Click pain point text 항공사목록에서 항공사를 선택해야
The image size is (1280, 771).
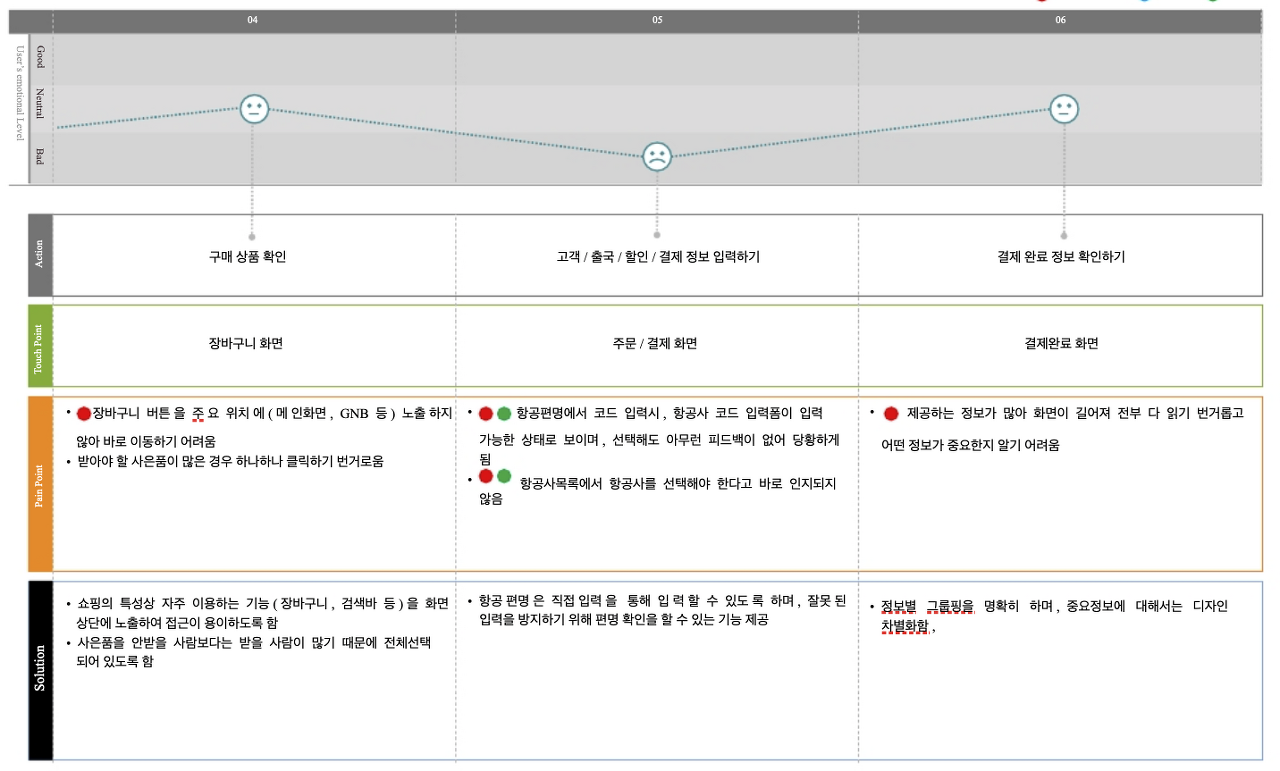[657, 490]
